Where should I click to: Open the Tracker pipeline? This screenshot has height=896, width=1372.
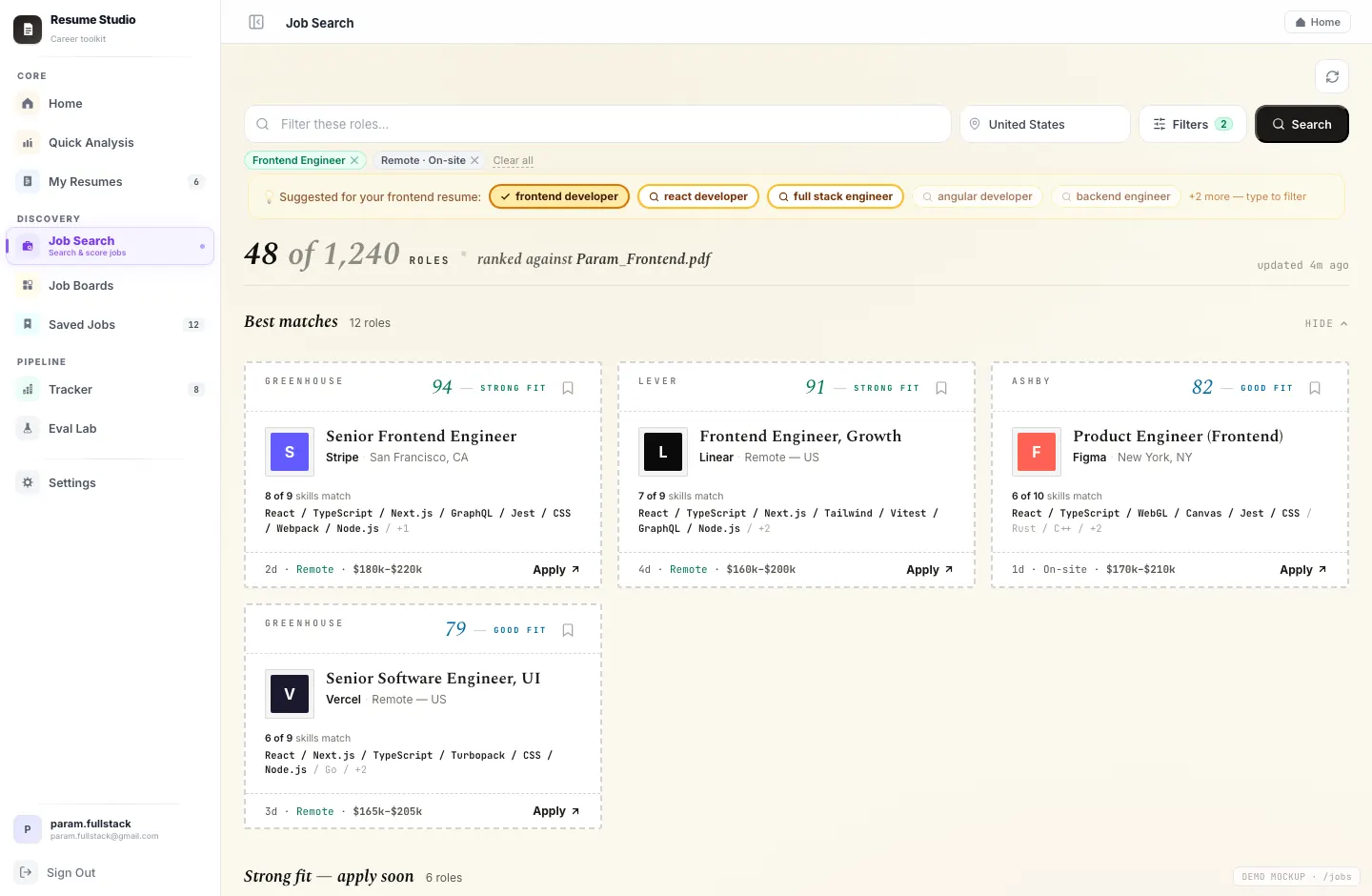[x=110, y=389]
